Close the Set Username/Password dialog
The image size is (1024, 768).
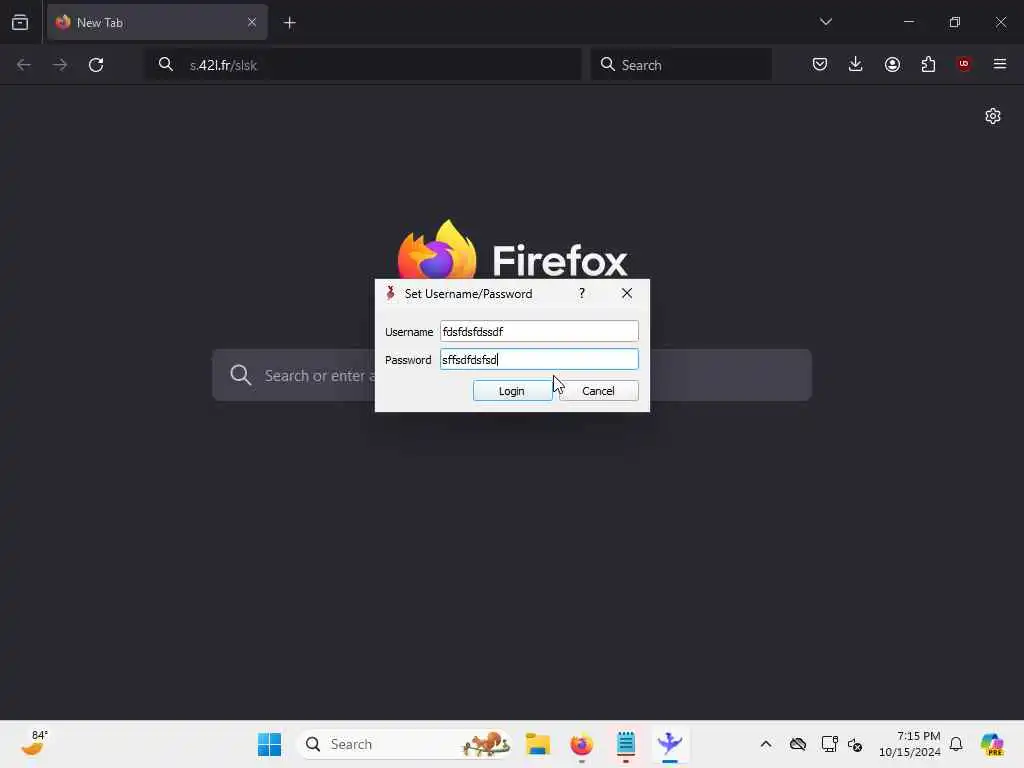coord(627,293)
